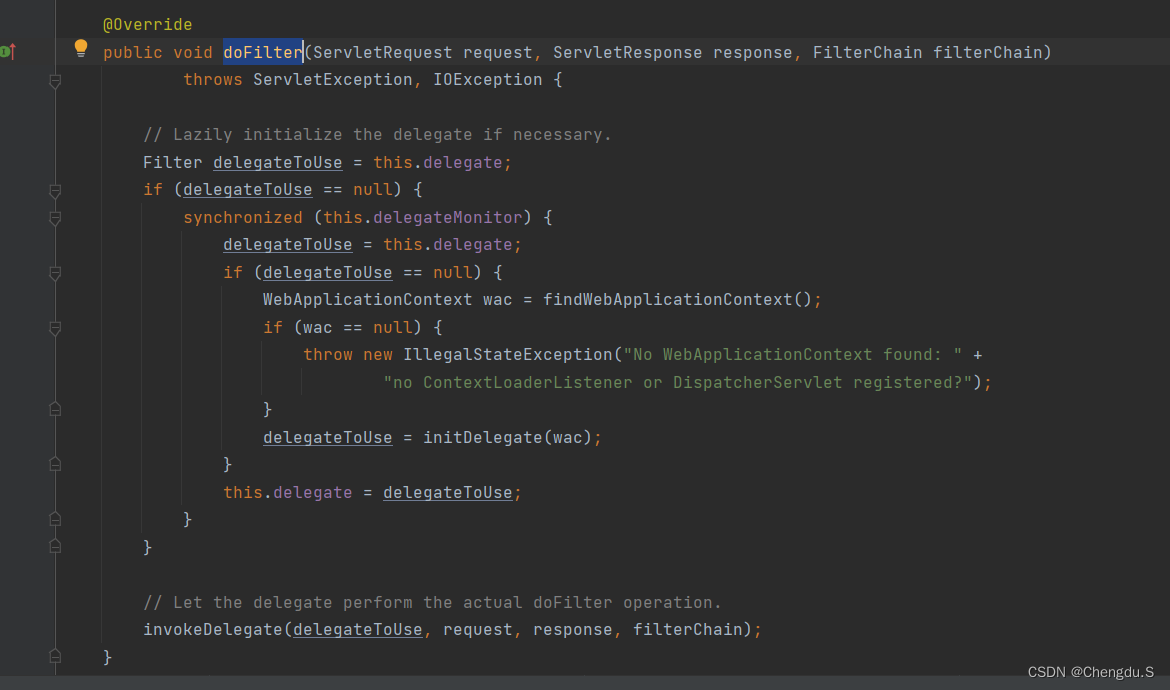Screen dimensions: 1170x690
Task: Click the "no ContextLoaderListener or DispatcherServlet registered?" string
Action: [x=678, y=383]
